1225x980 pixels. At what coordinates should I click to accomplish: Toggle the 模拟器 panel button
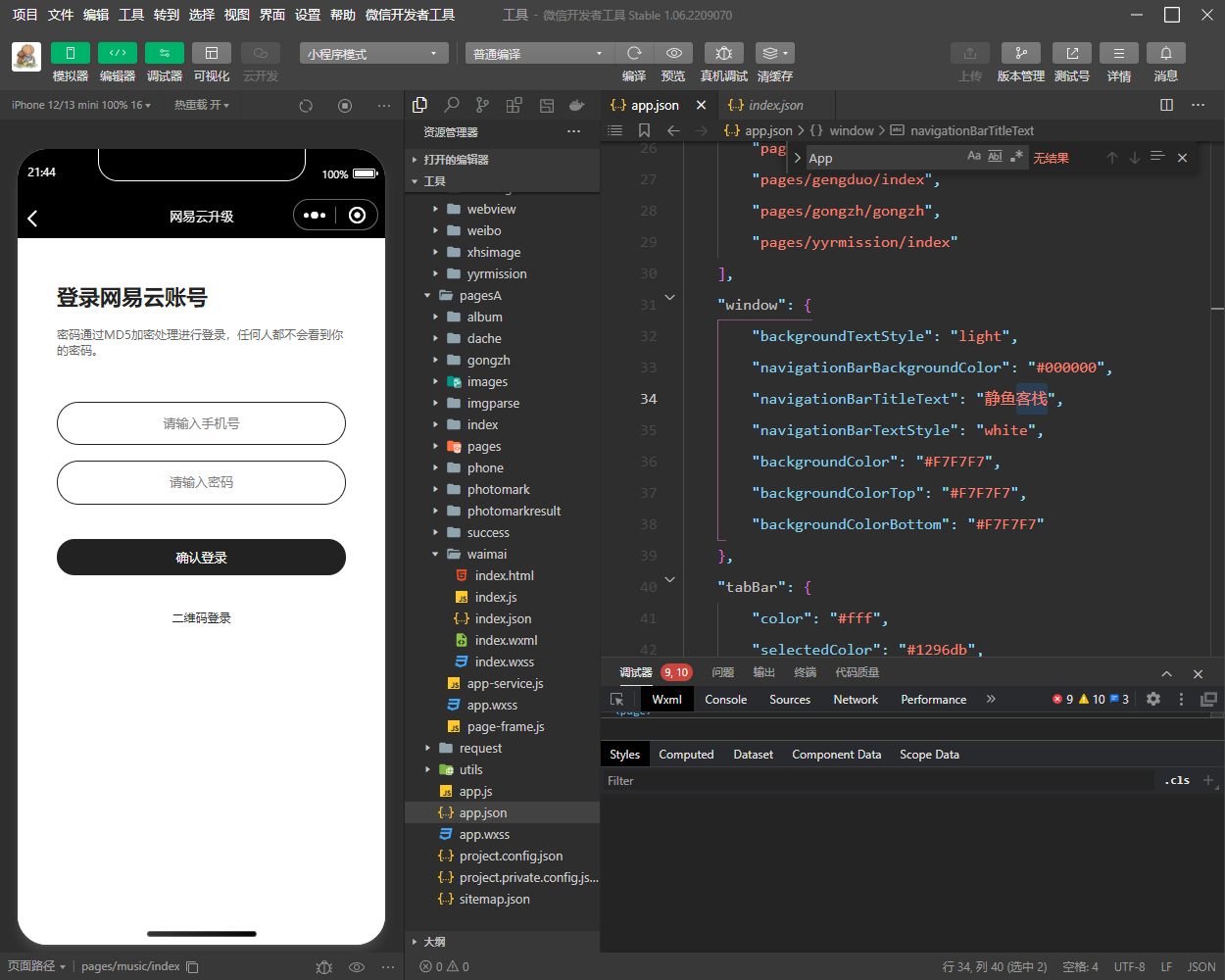70,53
